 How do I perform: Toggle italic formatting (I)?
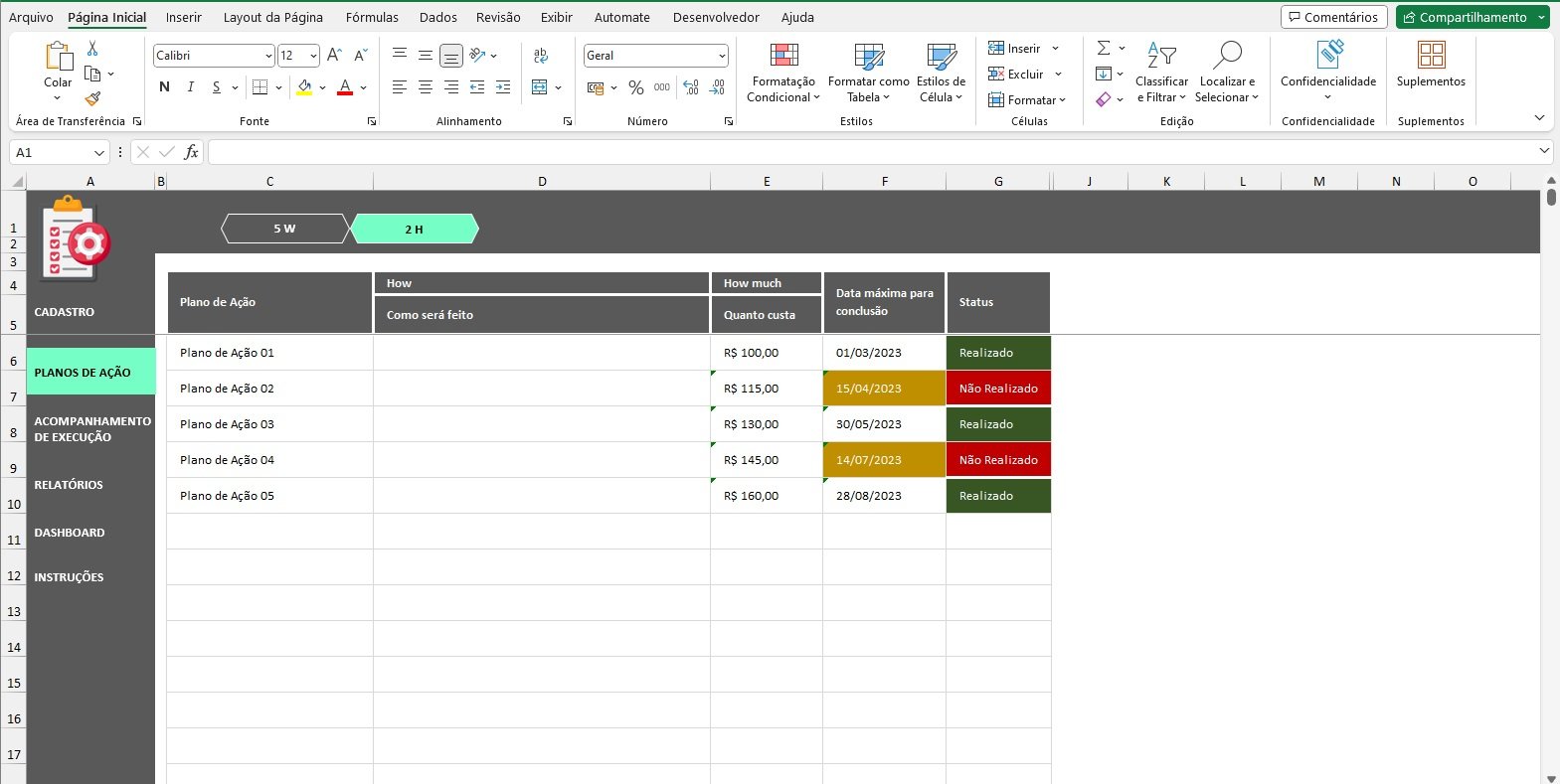pos(190,87)
